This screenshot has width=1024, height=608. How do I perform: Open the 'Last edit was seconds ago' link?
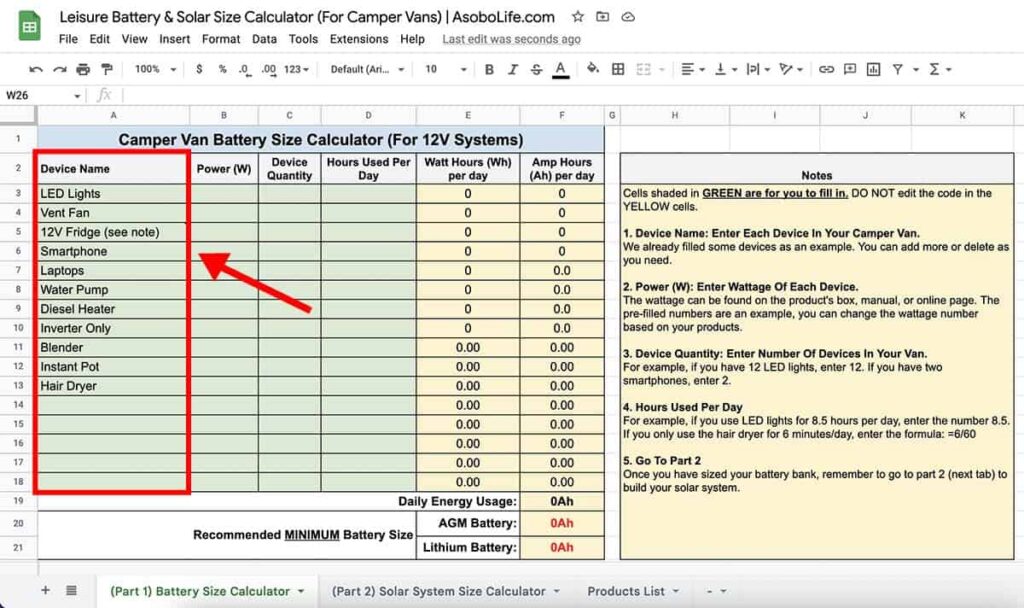(511, 39)
